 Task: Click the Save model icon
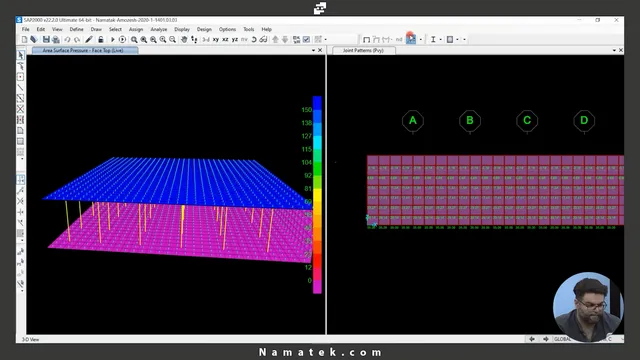(x=46, y=40)
